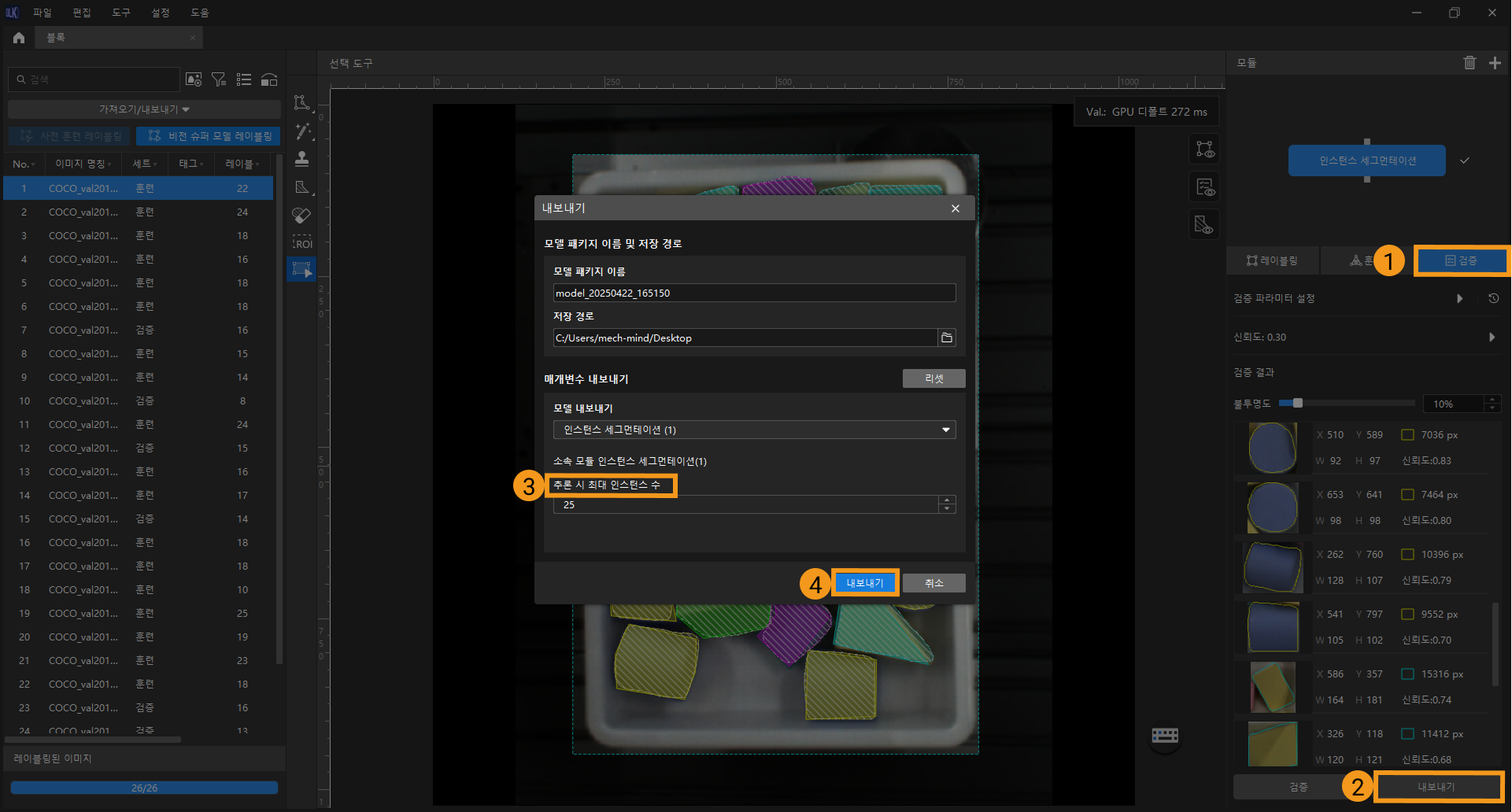Open the image display settings icon
The height and width of the screenshot is (812, 1512).
[x=194, y=79]
